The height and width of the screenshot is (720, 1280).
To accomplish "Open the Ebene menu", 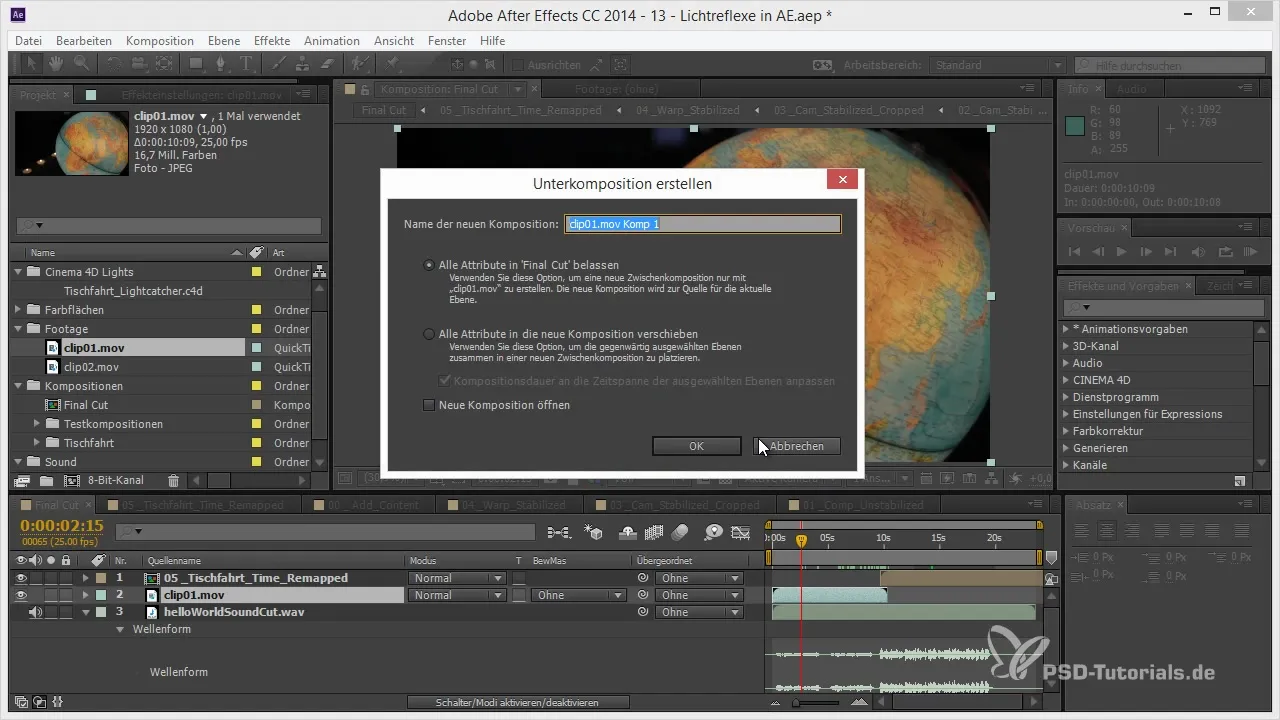I will pyautogui.click(x=224, y=41).
